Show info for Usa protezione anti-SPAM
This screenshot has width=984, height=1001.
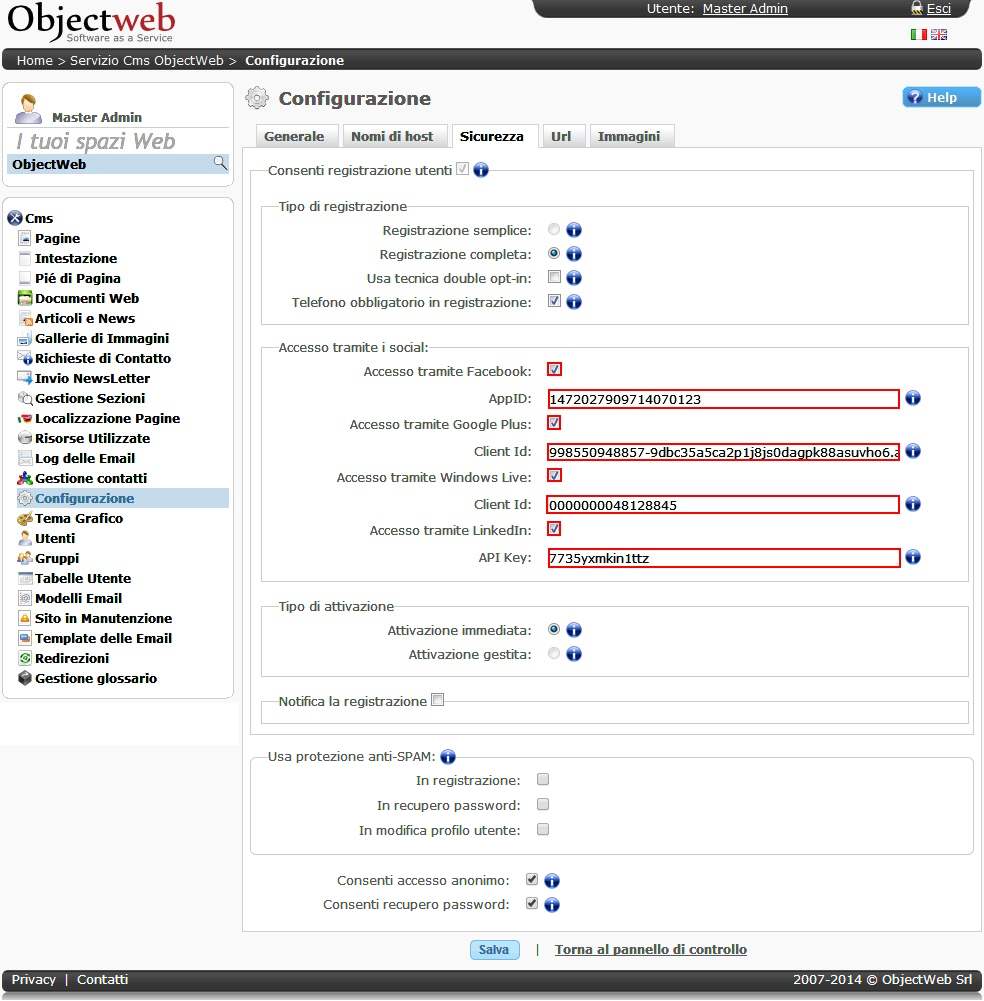coord(448,756)
